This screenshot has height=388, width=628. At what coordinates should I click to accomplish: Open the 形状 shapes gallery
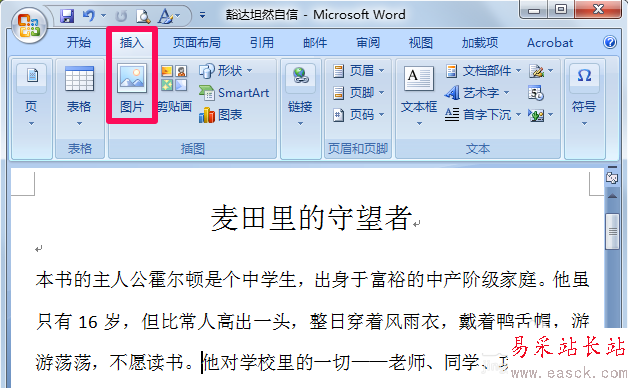(x=226, y=71)
